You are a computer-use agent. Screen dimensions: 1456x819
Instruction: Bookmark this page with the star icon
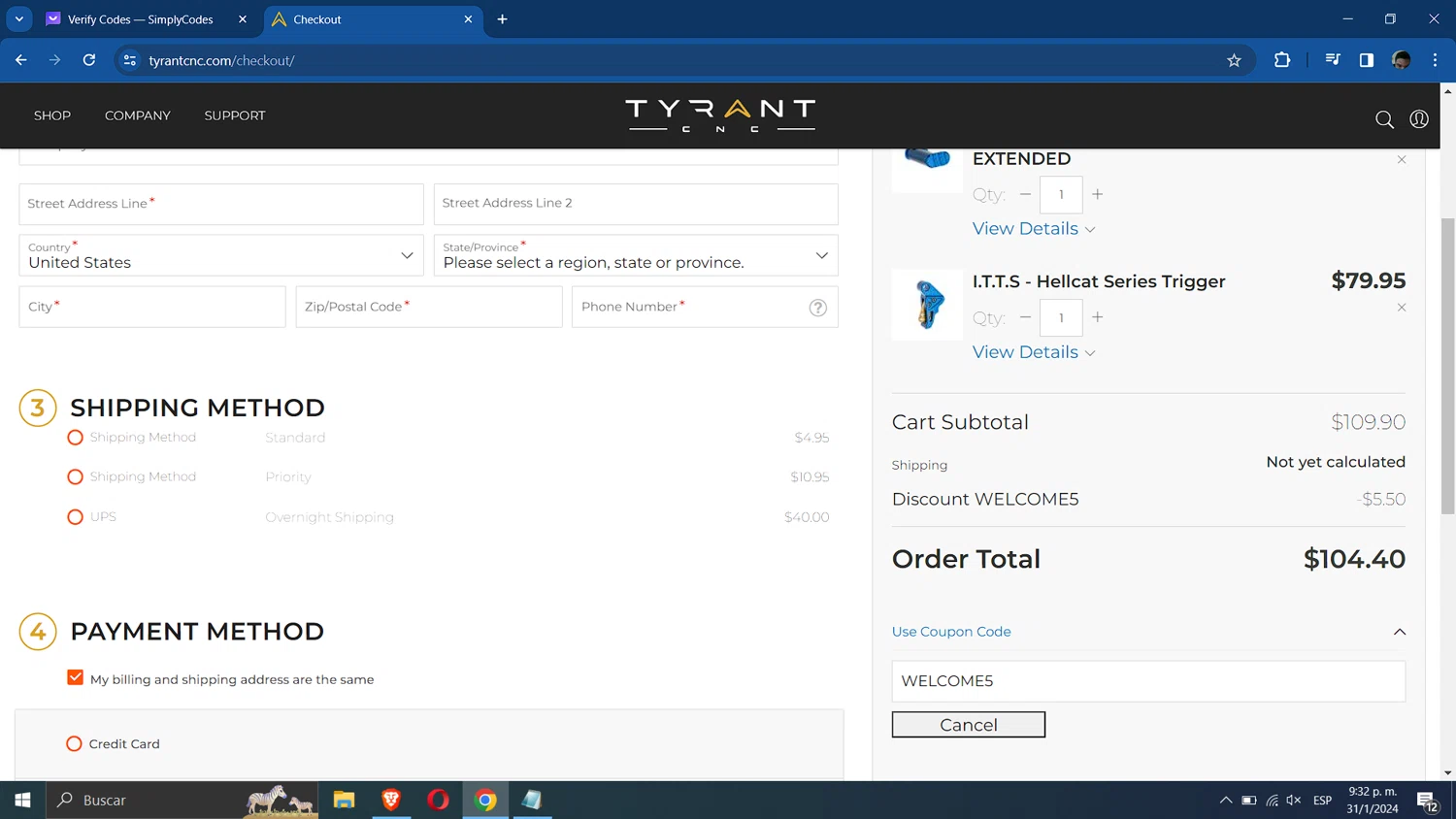1234,60
